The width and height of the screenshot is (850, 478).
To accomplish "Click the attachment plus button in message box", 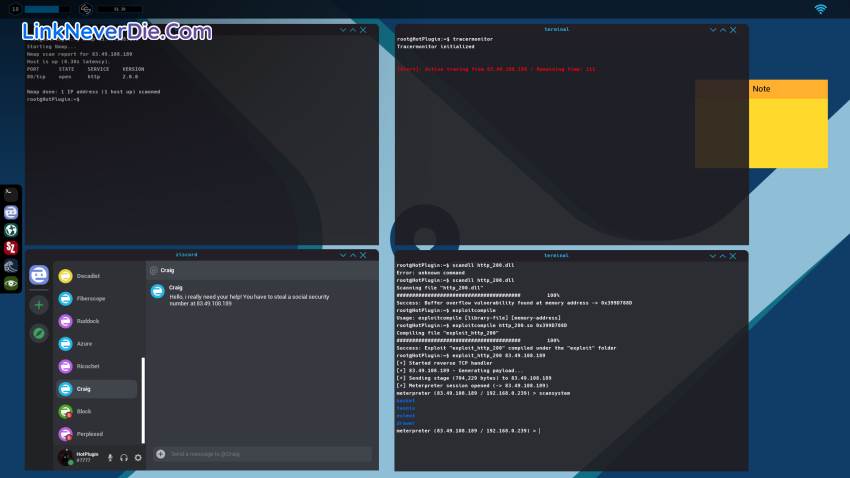I will (161, 454).
